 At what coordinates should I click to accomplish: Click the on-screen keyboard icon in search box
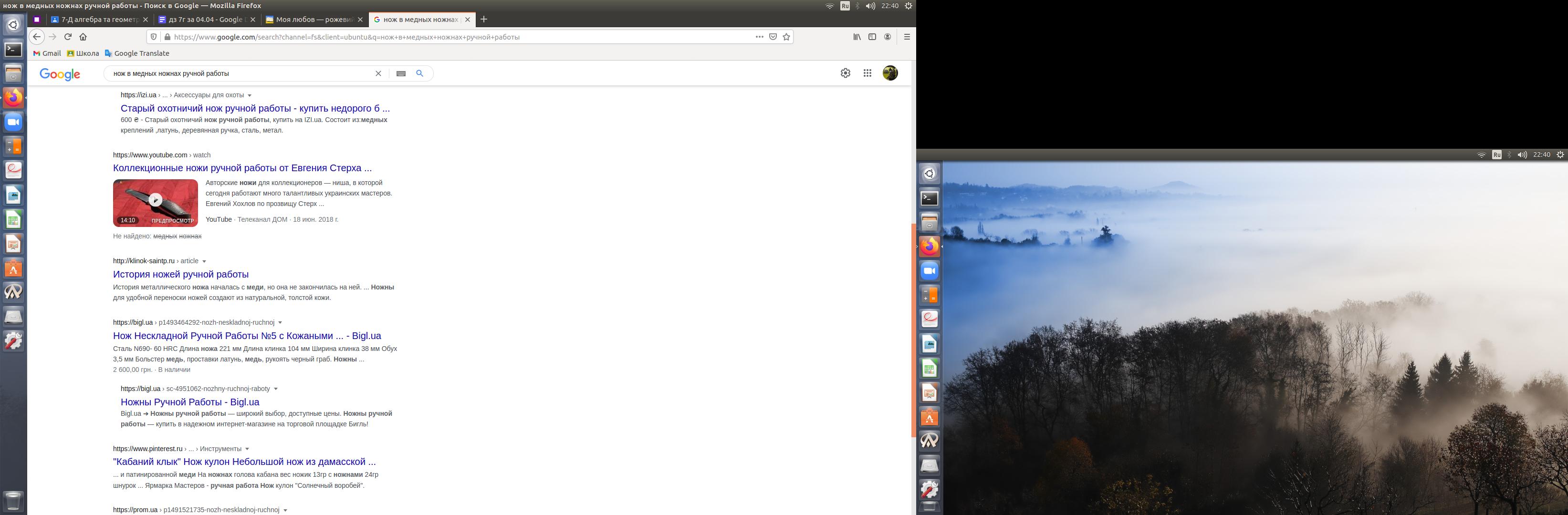[x=400, y=73]
